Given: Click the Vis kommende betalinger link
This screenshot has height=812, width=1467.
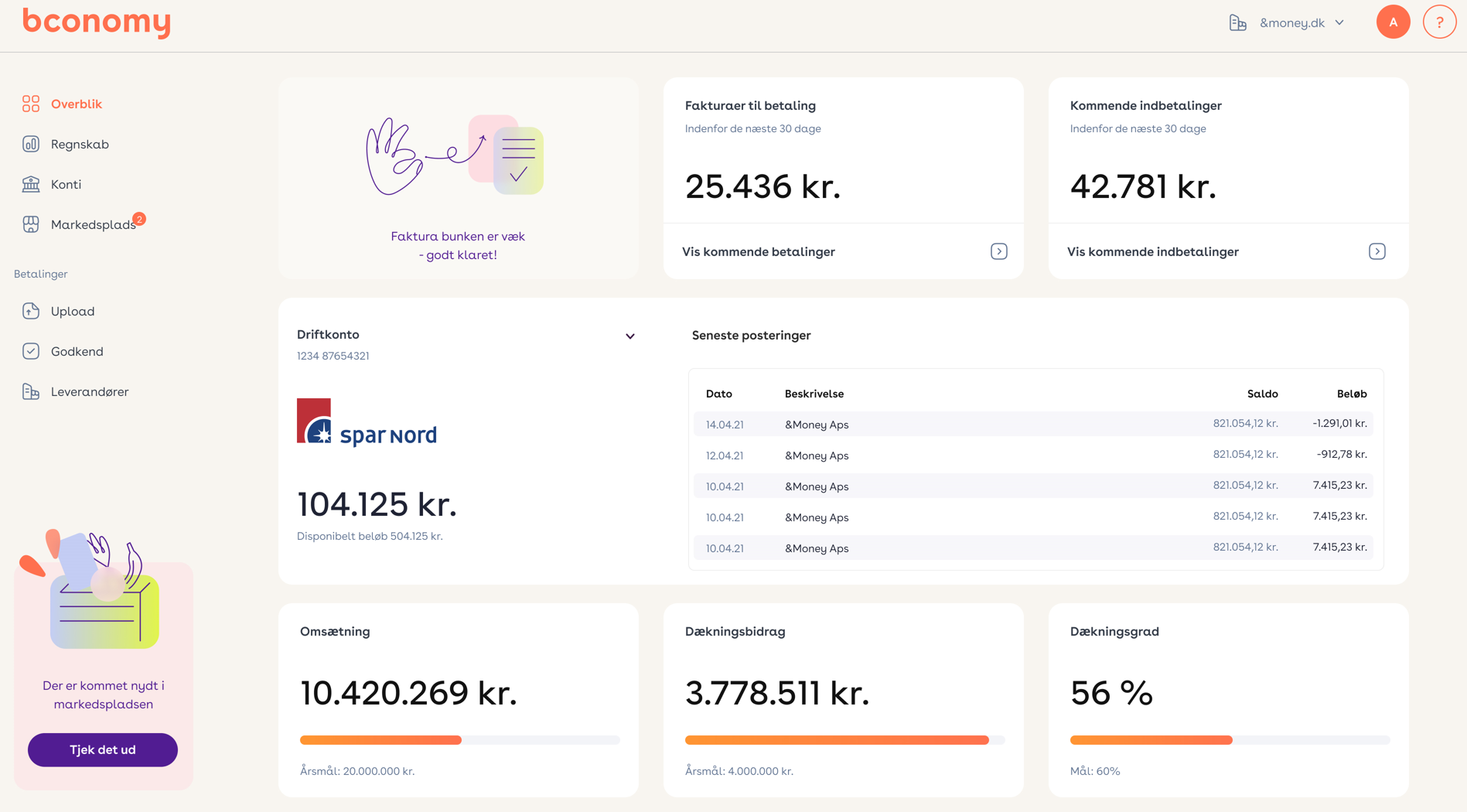Looking at the screenshot, I should (x=758, y=251).
